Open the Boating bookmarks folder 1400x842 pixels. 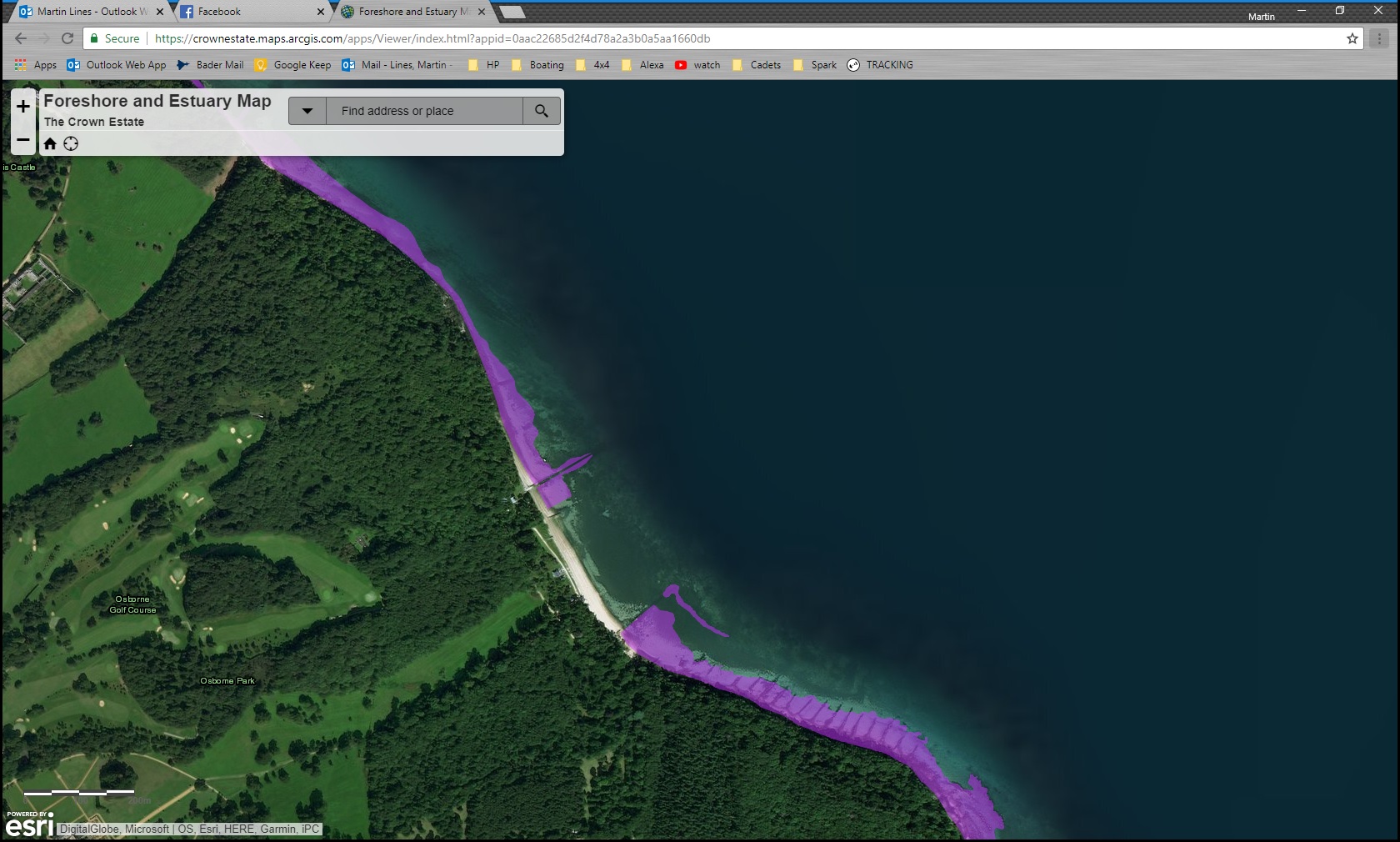tap(537, 65)
